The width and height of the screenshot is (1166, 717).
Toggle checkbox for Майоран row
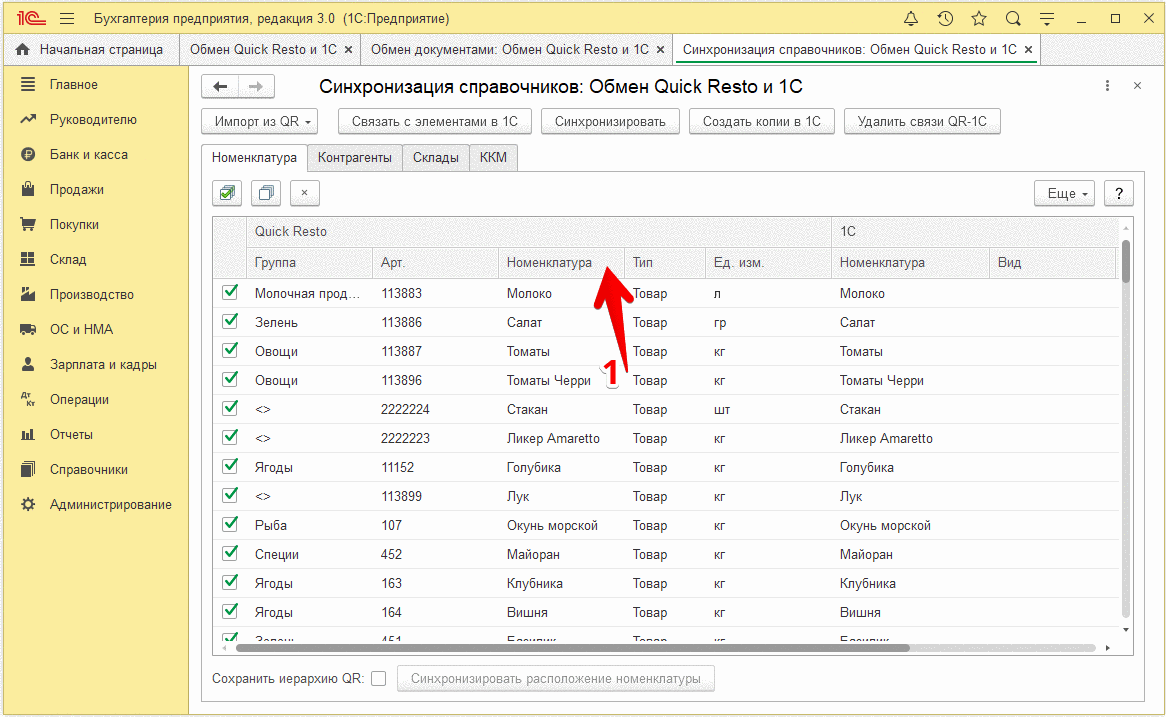231,553
